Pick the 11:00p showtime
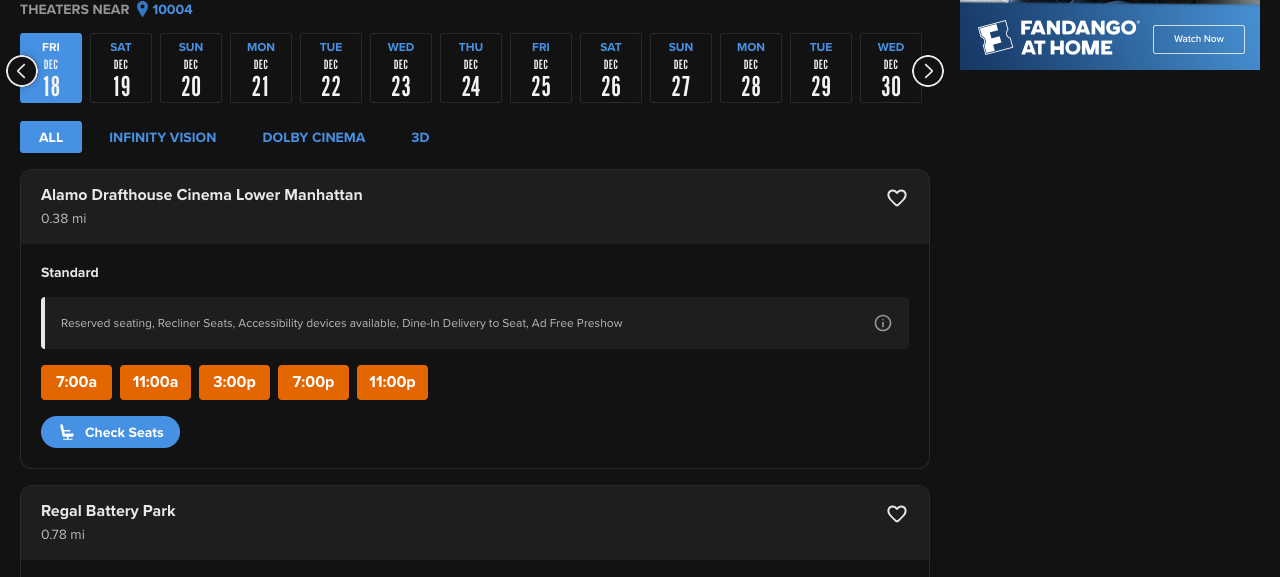The height and width of the screenshot is (577, 1280). pos(392,382)
